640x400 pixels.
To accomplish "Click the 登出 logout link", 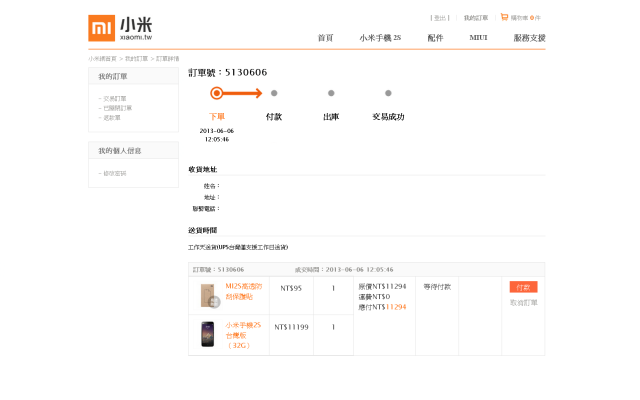I will [440, 18].
